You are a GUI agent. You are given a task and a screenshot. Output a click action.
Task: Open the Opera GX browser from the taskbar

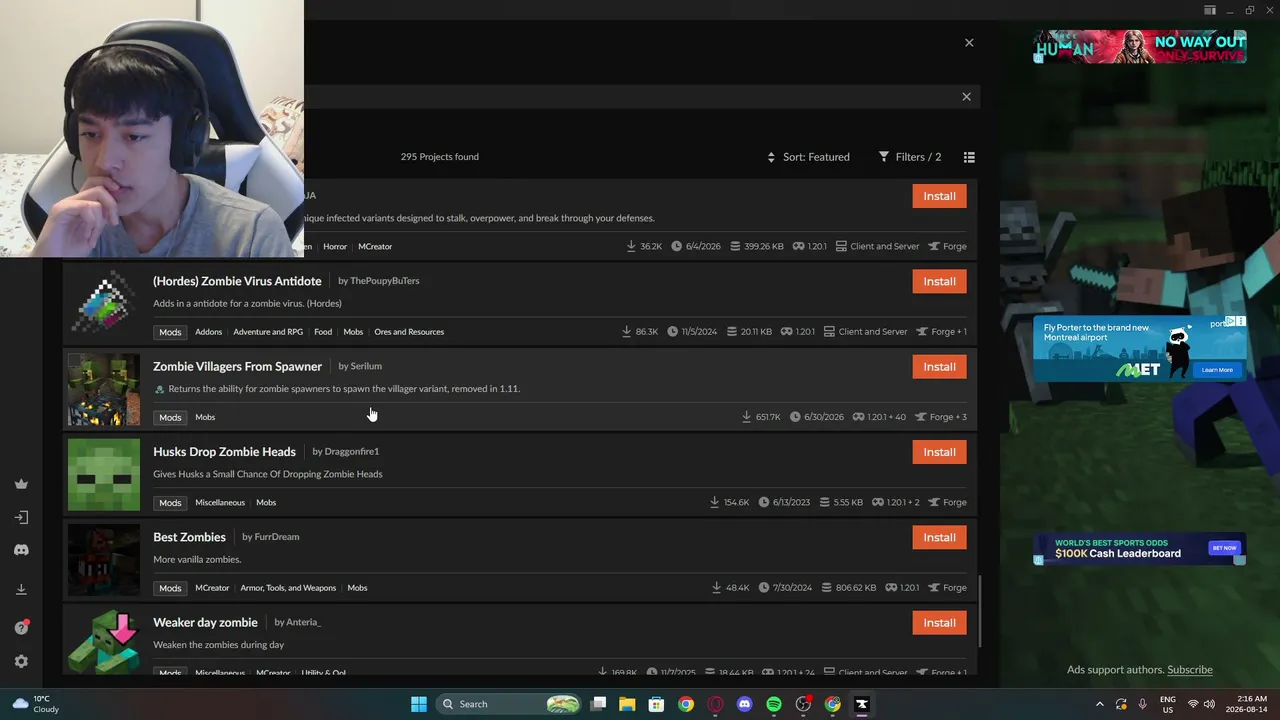coord(715,704)
